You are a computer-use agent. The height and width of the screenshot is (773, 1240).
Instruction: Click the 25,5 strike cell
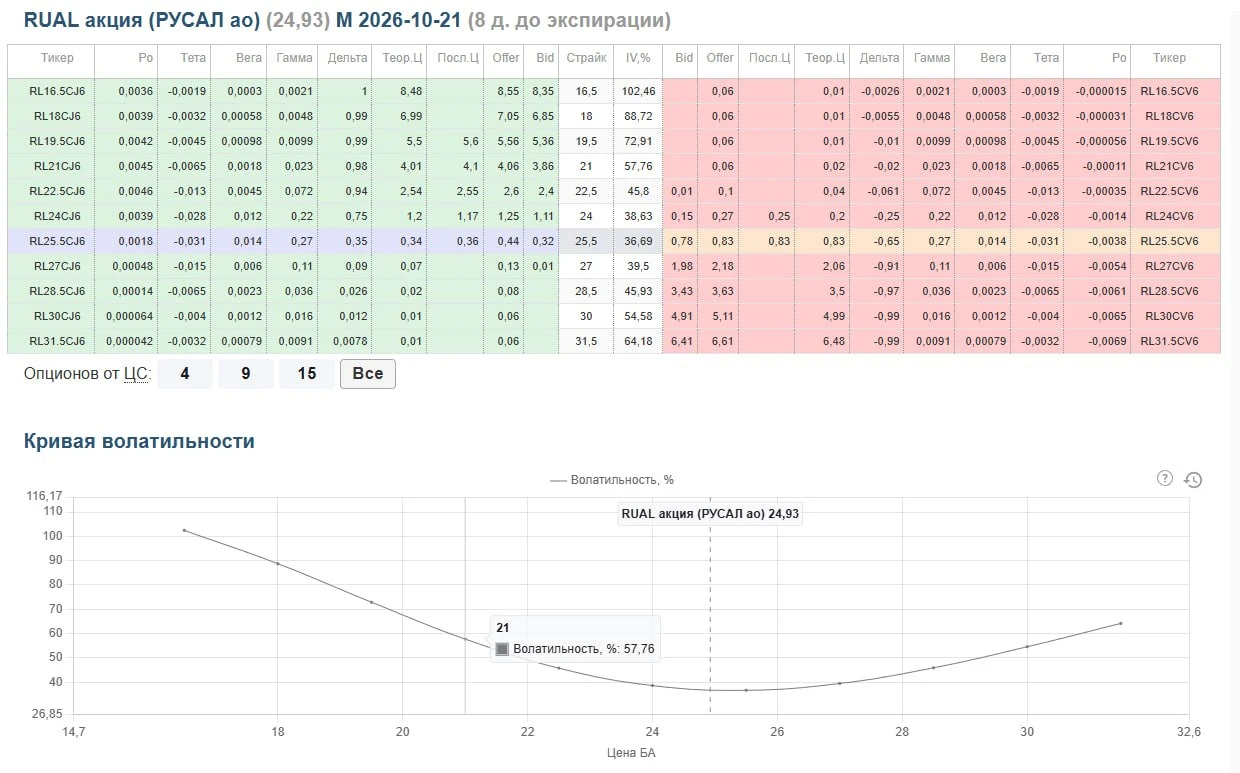pos(586,241)
